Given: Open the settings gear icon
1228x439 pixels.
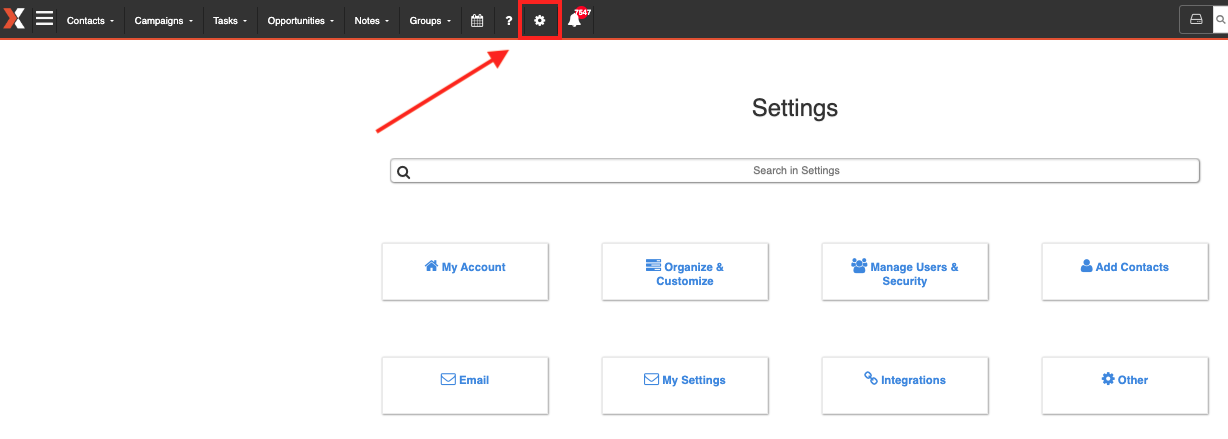Looking at the screenshot, I should pyautogui.click(x=540, y=20).
